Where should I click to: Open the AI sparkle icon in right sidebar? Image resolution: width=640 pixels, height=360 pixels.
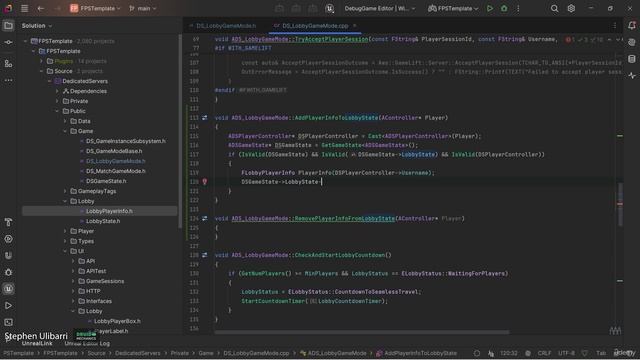[632, 76]
